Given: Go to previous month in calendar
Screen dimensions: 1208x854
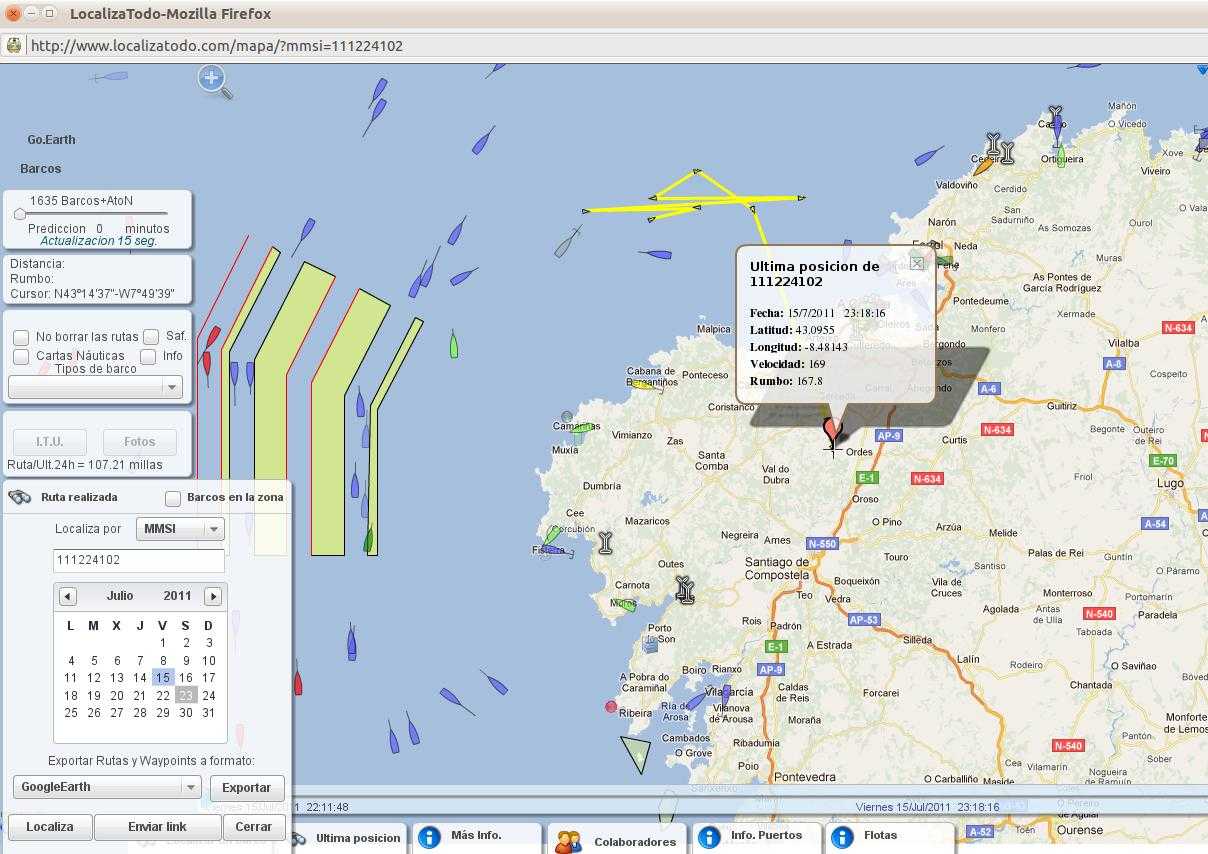Looking at the screenshot, I should coord(67,596).
